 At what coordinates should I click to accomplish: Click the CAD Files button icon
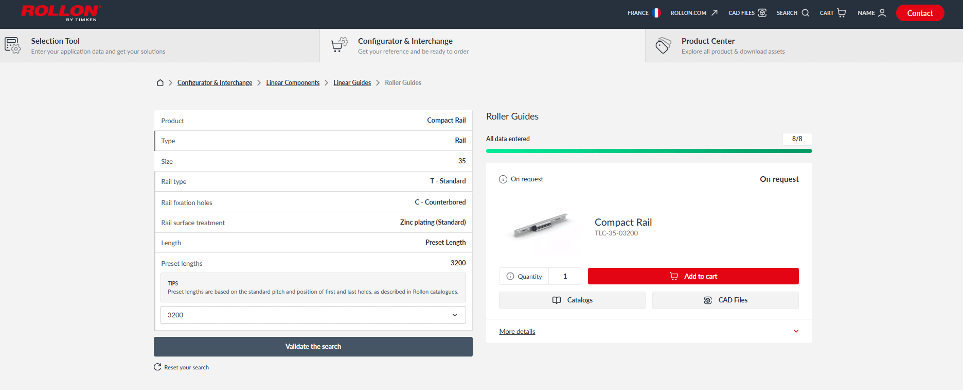click(708, 300)
